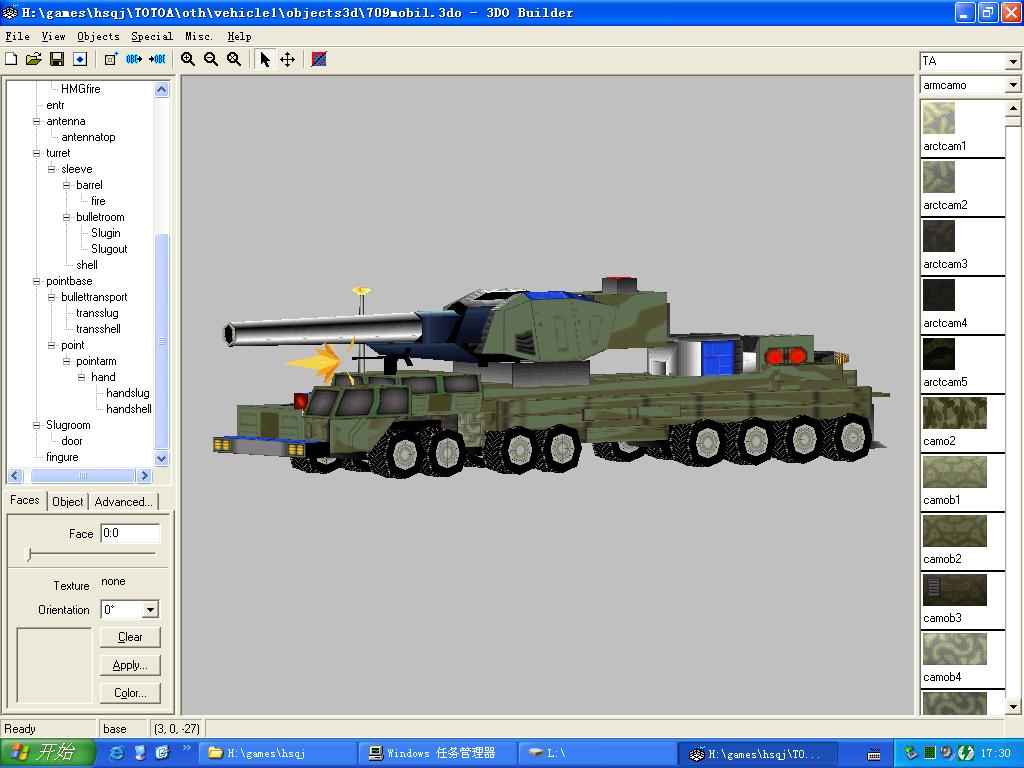
Task: Click the left OBC arrow toolbar icon
Action: tap(134, 59)
